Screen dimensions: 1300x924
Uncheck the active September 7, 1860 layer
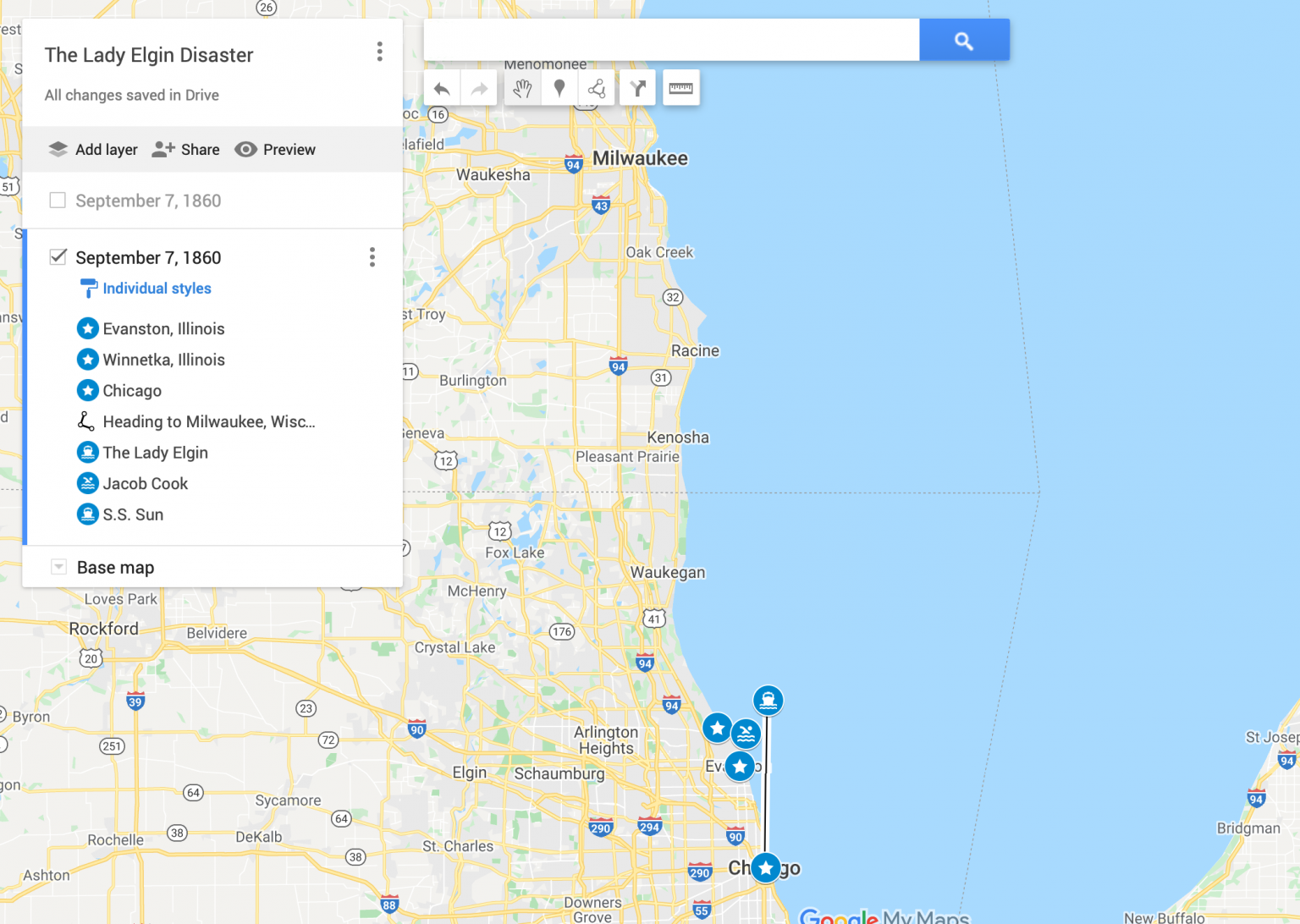[x=57, y=256]
